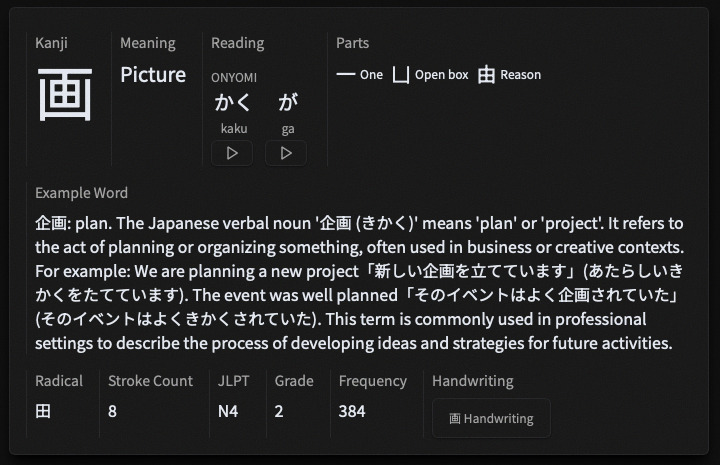Click the romaji 'kaku' label
Viewport: 720px width, 465px height.
click(232, 128)
